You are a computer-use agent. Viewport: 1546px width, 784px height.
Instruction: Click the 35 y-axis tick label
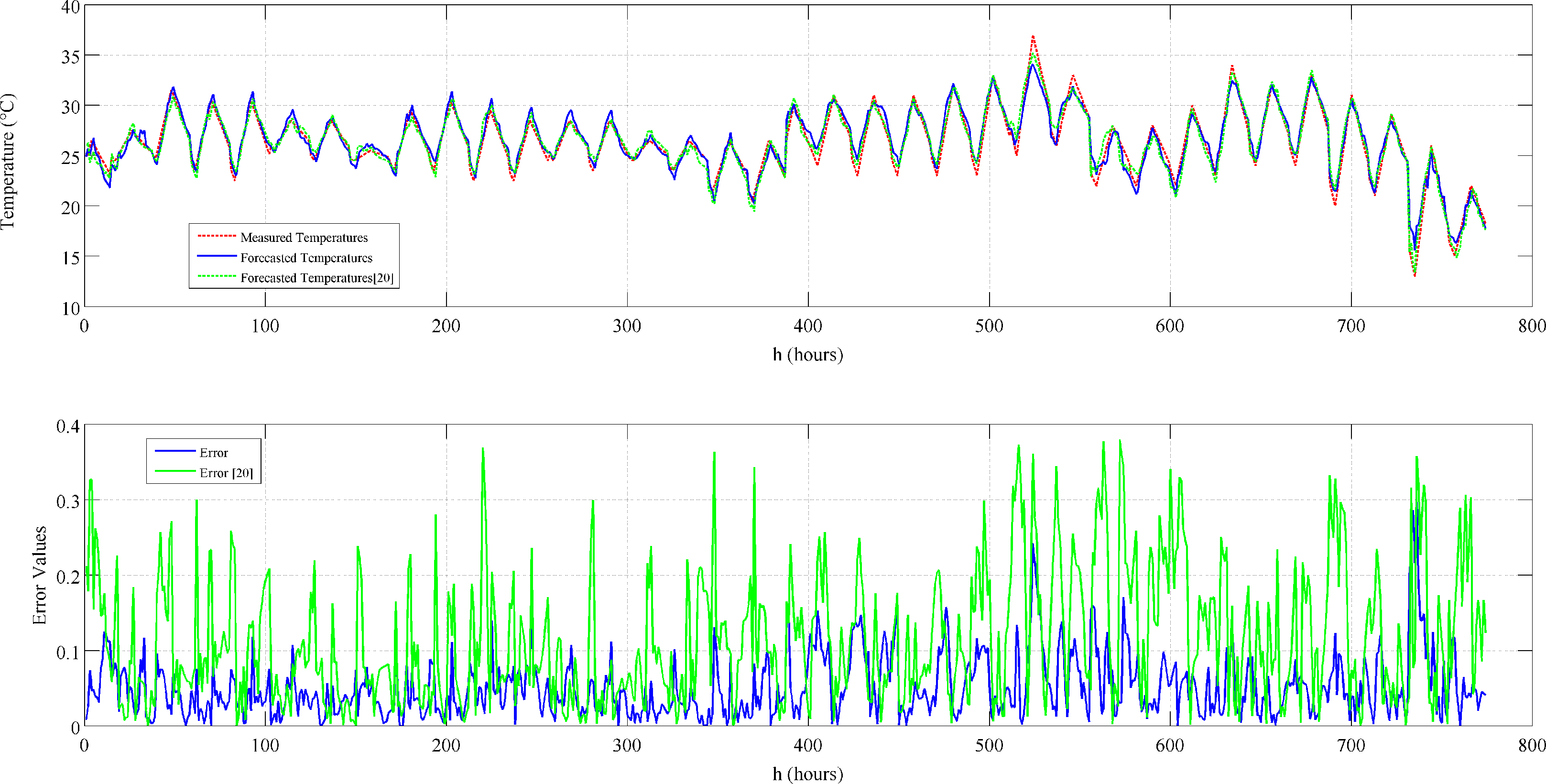[x=70, y=57]
